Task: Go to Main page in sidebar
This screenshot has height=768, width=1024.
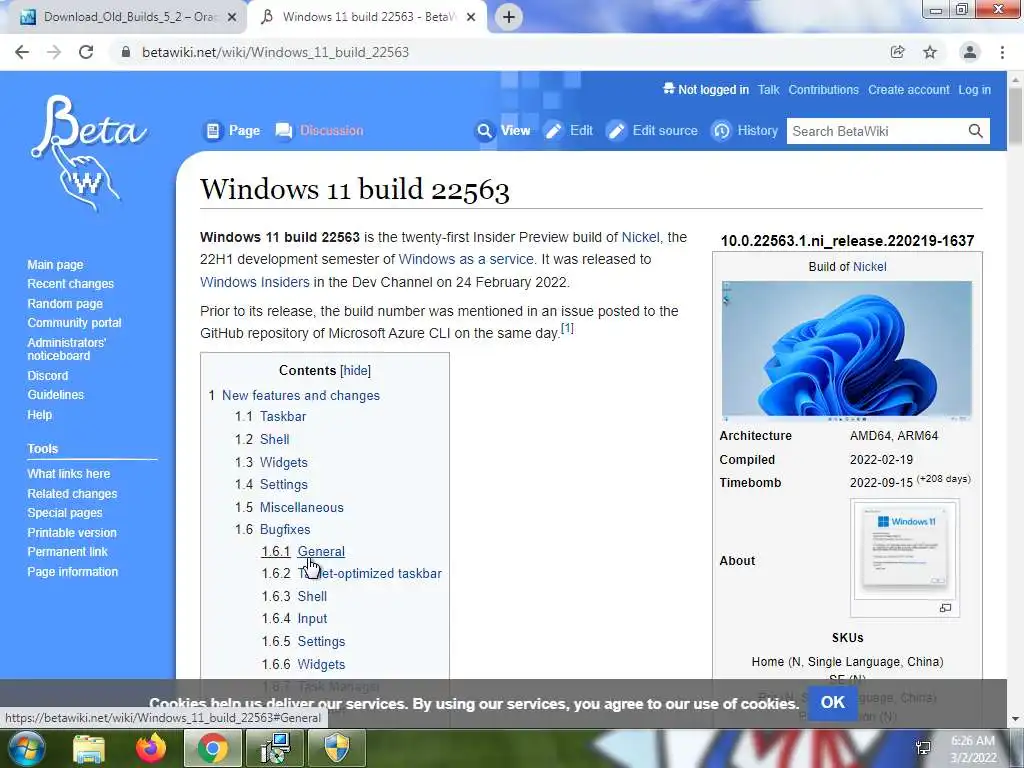Action: tap(56, 264)
